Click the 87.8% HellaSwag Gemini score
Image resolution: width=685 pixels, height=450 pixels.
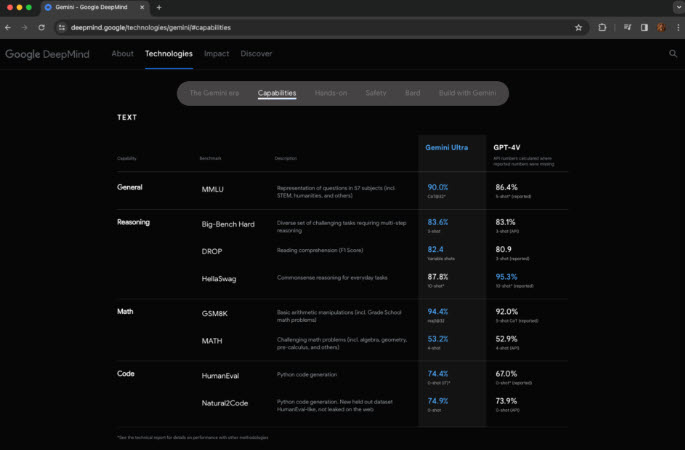pyautogui.click(x=438, y=277)
